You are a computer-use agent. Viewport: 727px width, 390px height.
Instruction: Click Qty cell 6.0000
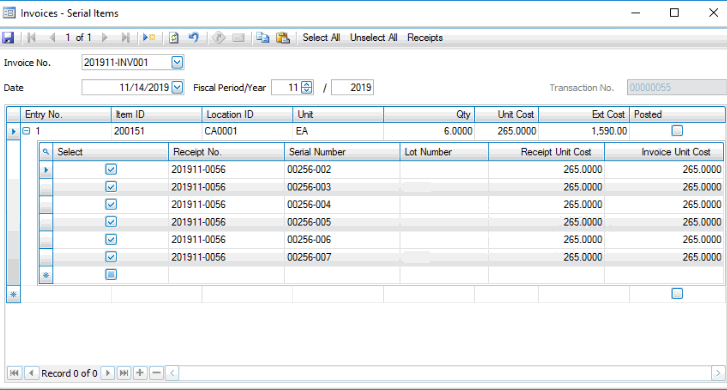(429, 131)
